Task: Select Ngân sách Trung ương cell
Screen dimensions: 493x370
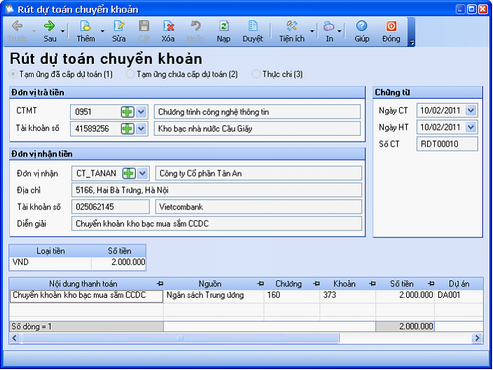Action: click(213, 295)
